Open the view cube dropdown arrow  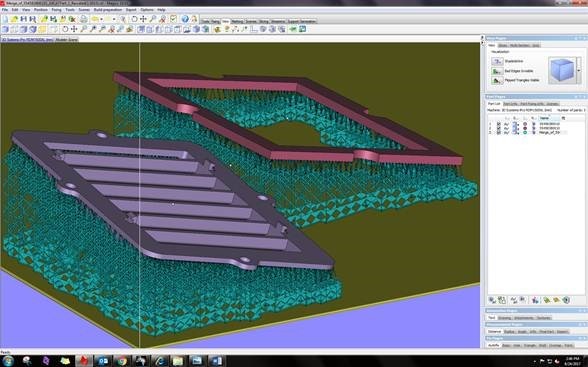point(579,70)
